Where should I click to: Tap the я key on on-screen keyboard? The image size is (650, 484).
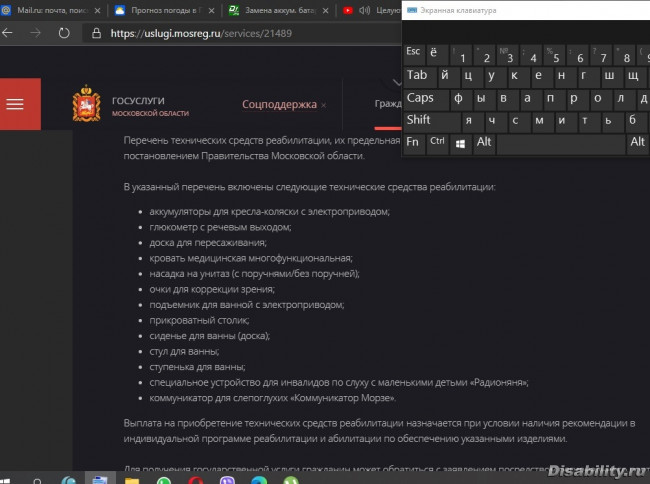(x=472, y=122)
